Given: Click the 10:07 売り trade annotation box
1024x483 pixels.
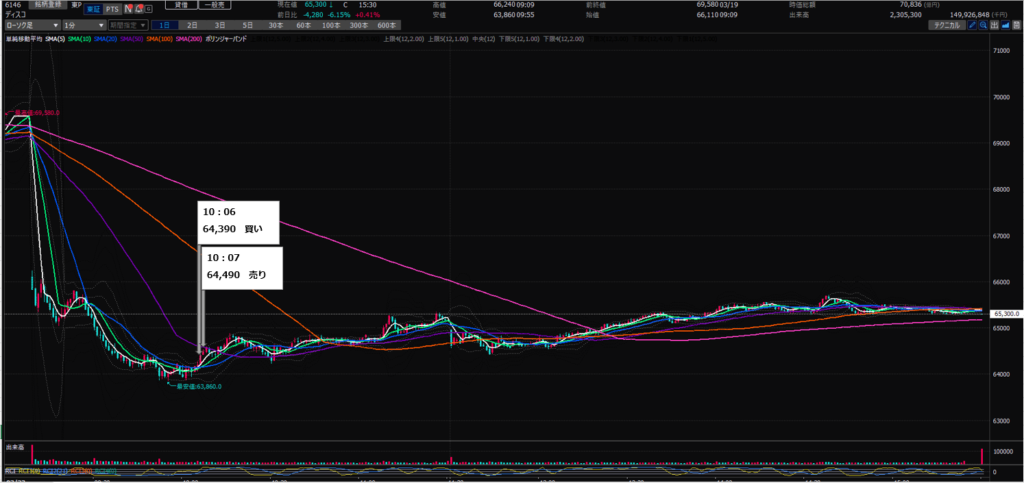Looking at the screenshot, I should point(241,266).
